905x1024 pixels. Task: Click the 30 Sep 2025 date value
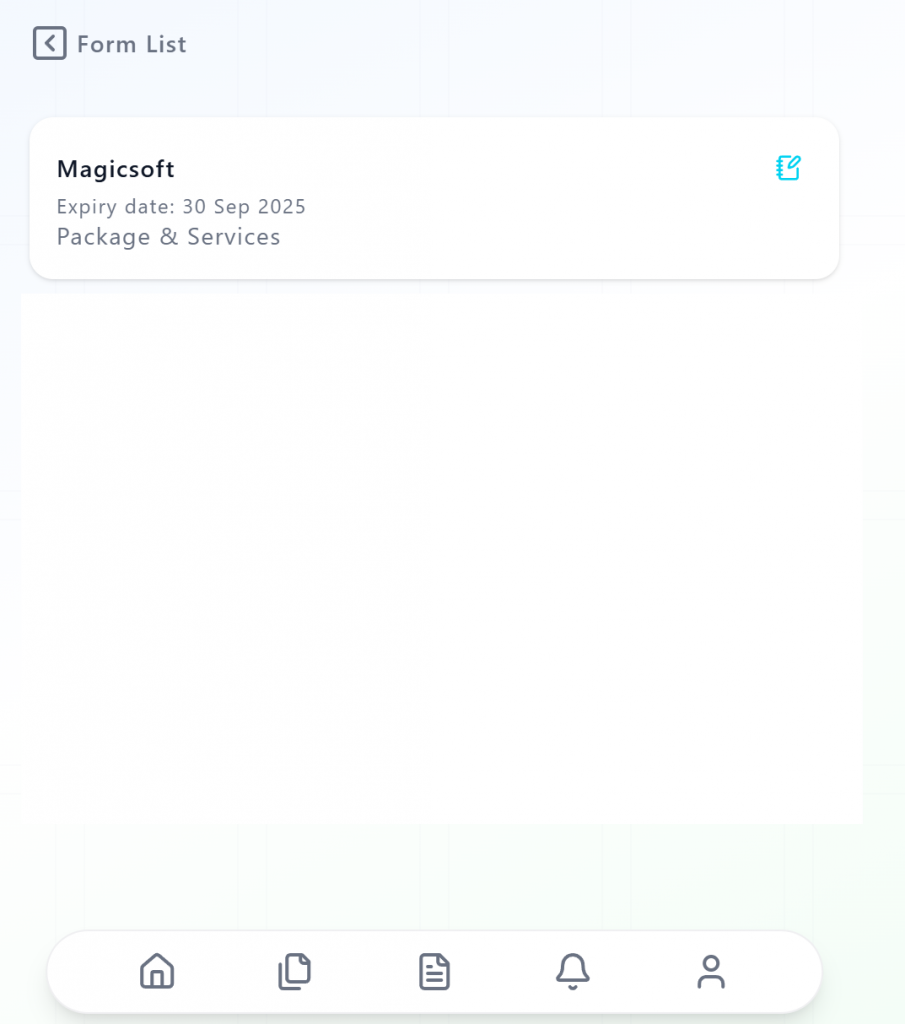(244, 206)
